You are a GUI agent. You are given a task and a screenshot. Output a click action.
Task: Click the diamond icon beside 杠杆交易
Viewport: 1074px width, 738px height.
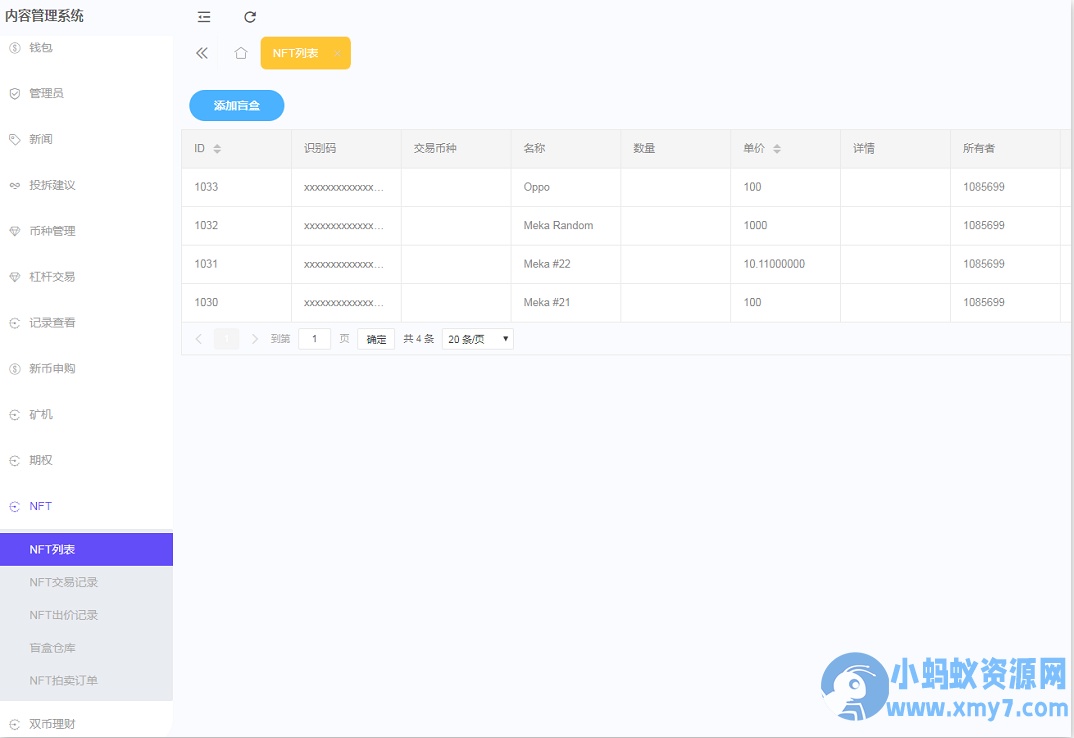click(x=14, y=277)
